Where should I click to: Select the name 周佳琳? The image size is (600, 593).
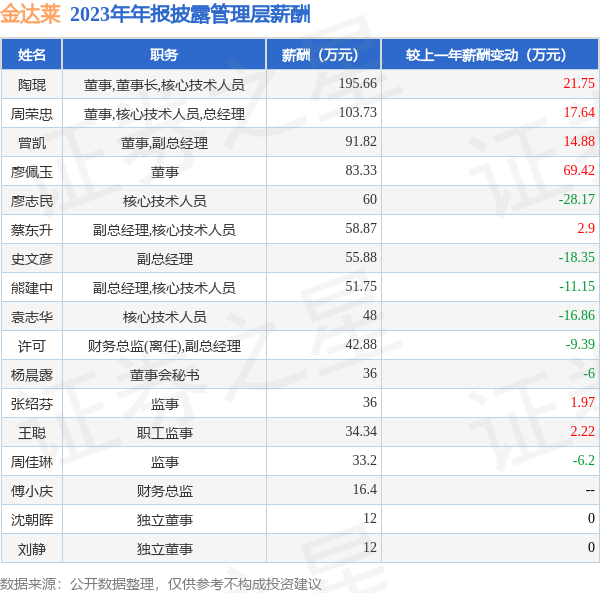[x=32, y=462]
